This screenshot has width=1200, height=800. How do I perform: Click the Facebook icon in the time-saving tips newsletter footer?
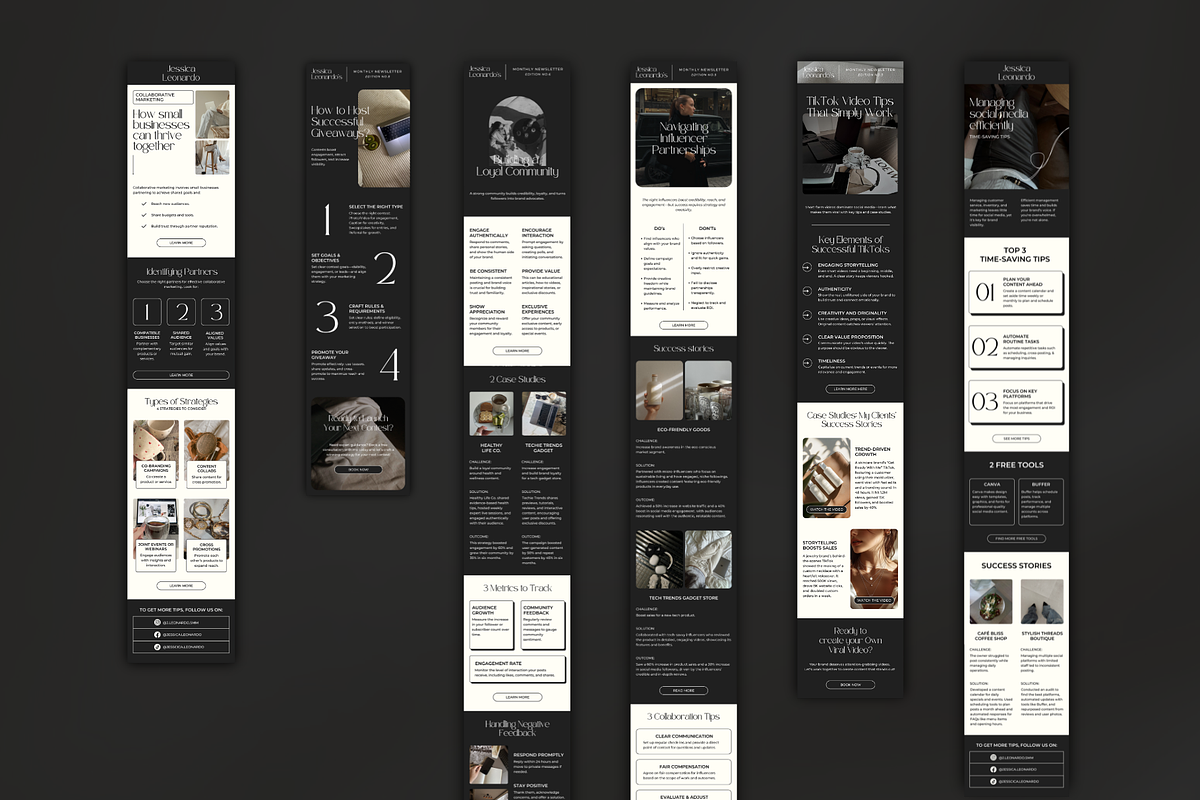994,770
